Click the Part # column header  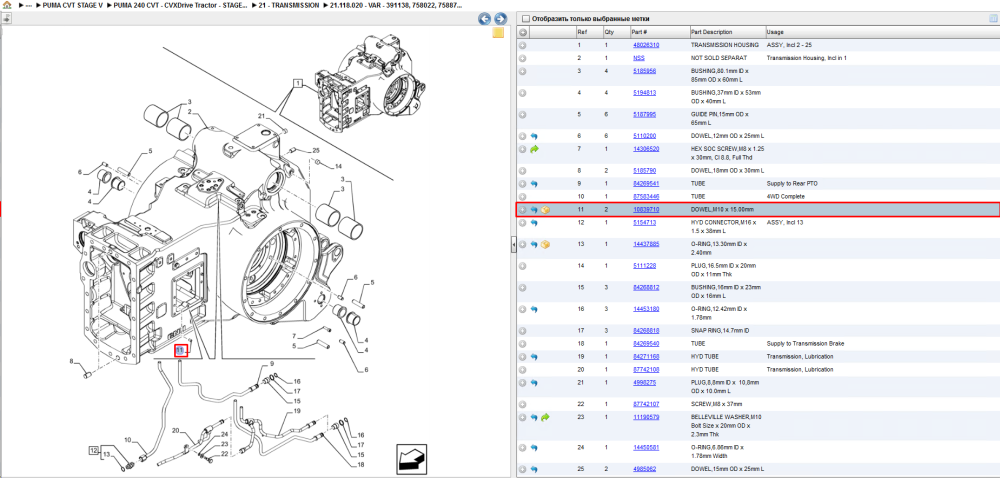pyautogui.click(x=659, y=32)
